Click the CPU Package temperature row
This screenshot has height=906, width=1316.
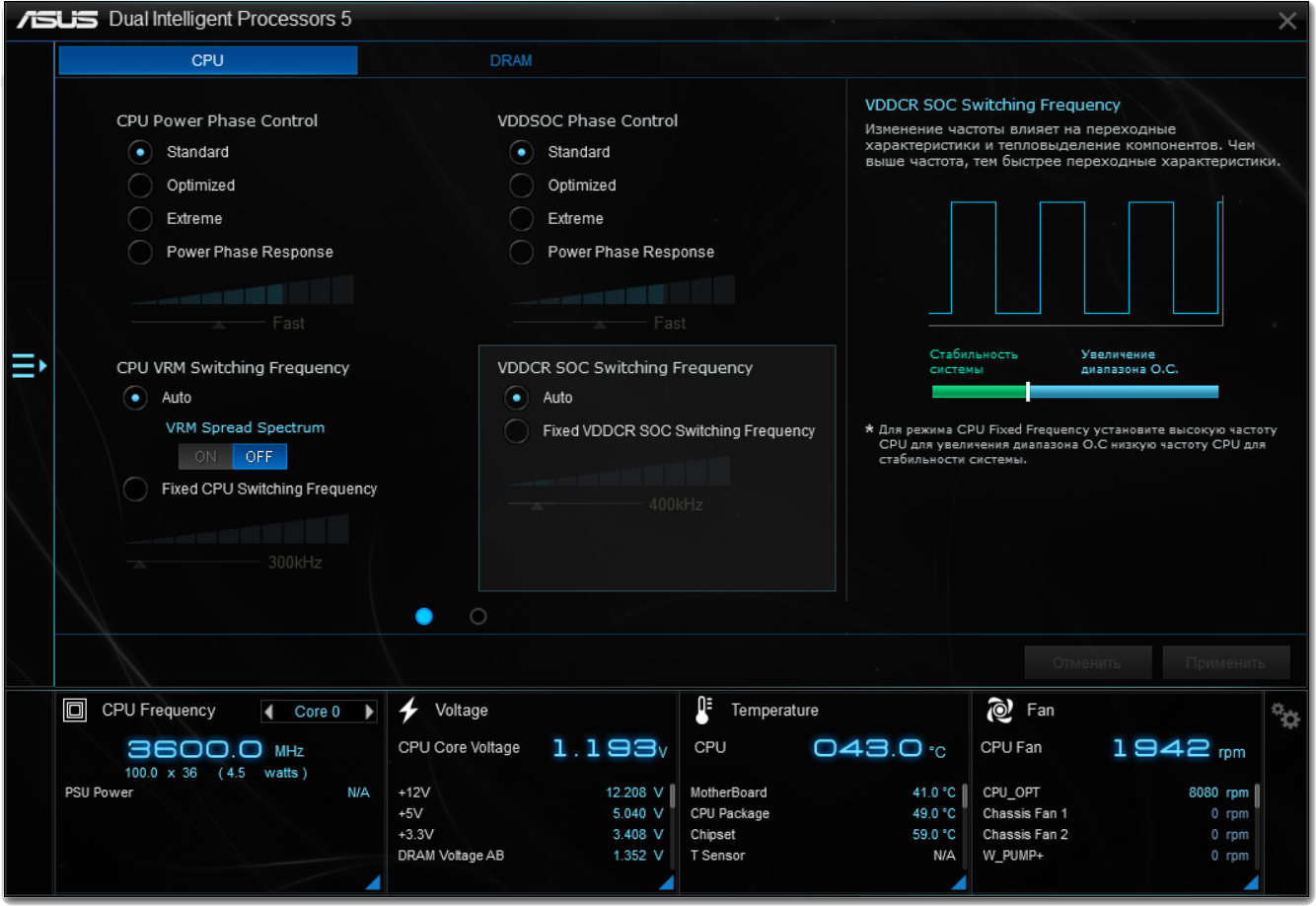coord(823,813)
